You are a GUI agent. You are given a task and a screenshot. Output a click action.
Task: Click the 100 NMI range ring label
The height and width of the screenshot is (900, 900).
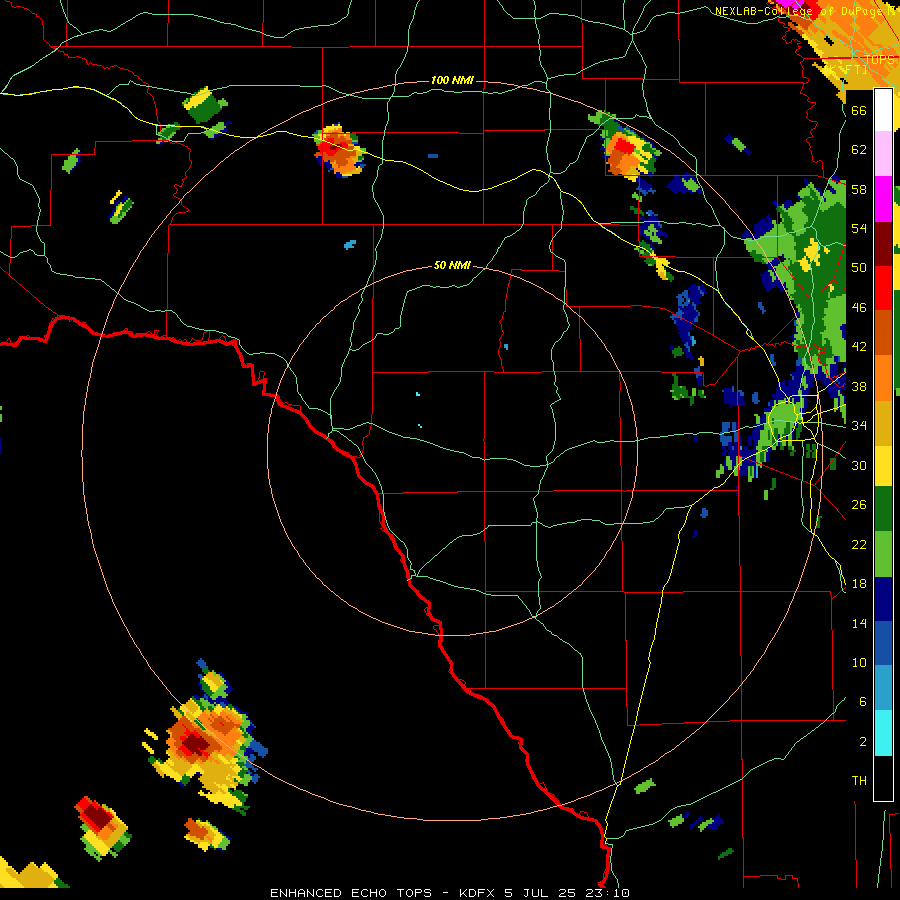click(452, 80)
